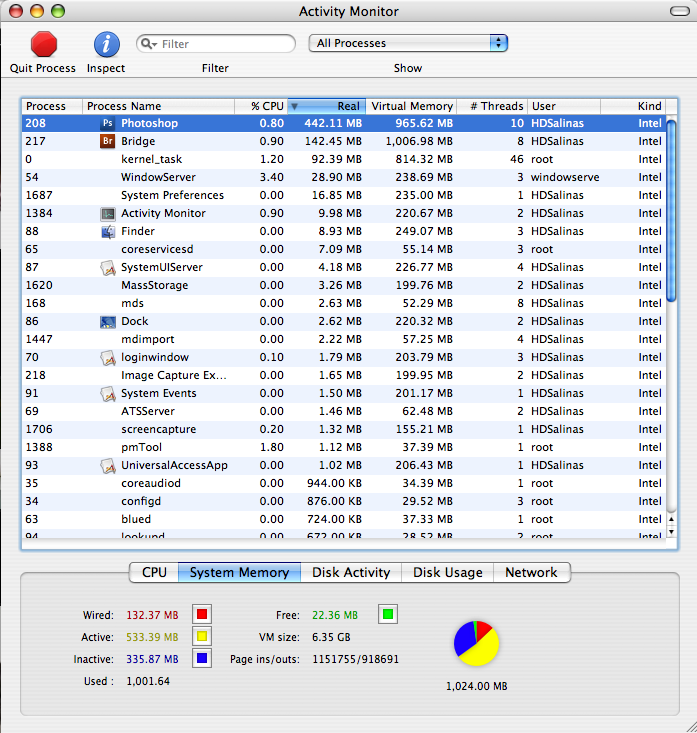Viewport: 697px width, 733px height.
Task: Select the coreservicesd process row
Action: (x=344, y=250)
